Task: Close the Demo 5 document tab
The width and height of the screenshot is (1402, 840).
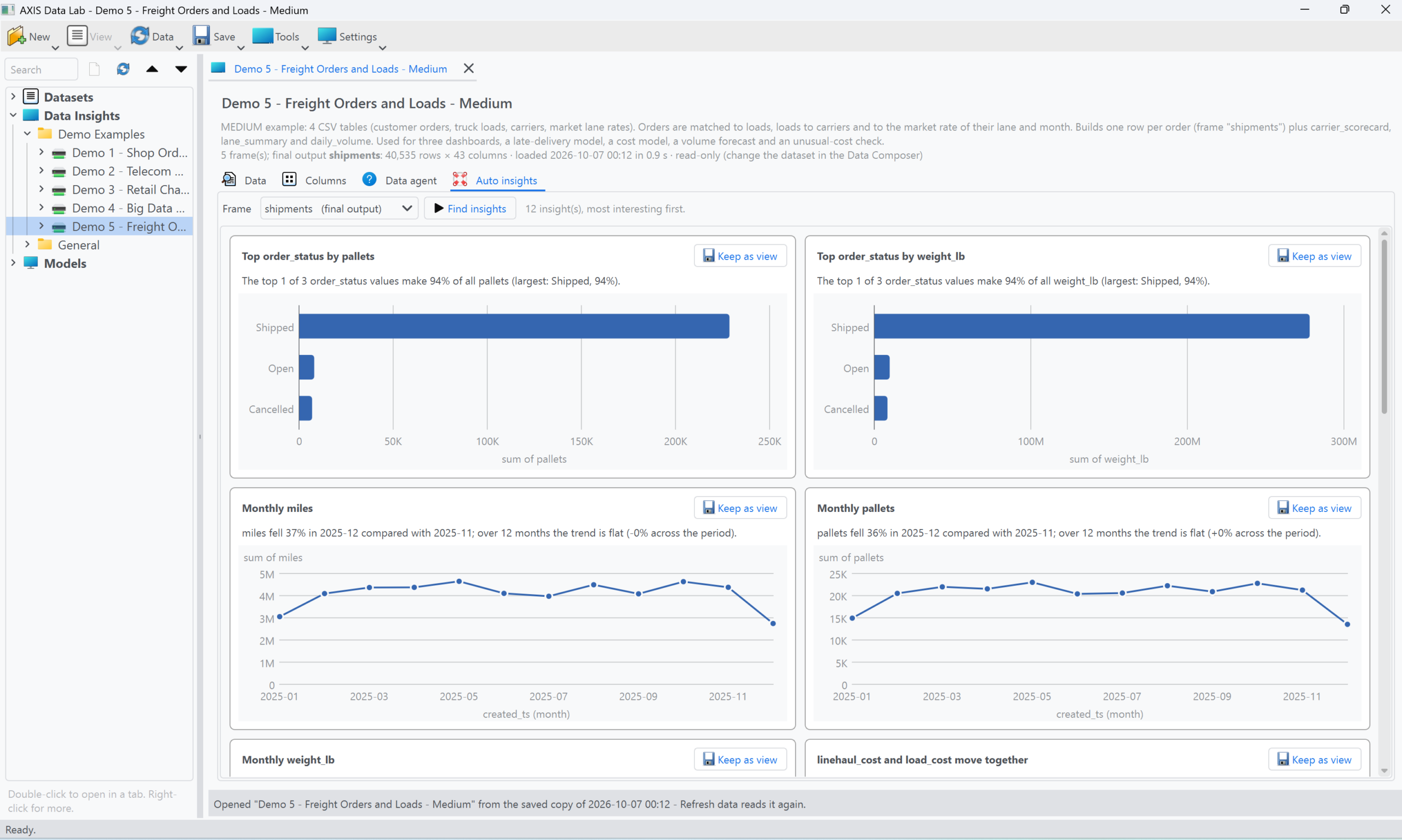Action: (469, 68)
